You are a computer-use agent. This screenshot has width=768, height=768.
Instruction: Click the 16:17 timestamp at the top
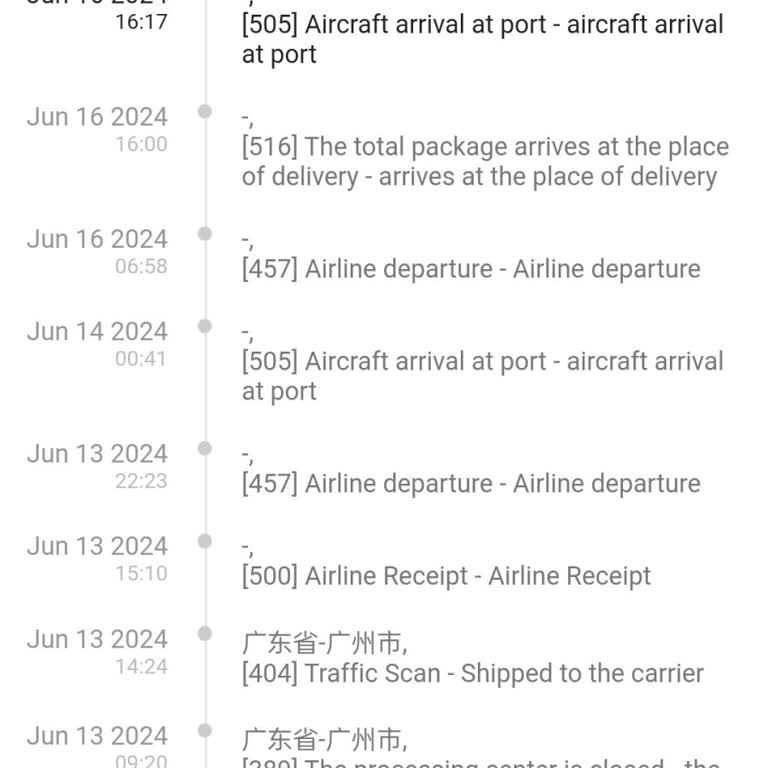141,21
